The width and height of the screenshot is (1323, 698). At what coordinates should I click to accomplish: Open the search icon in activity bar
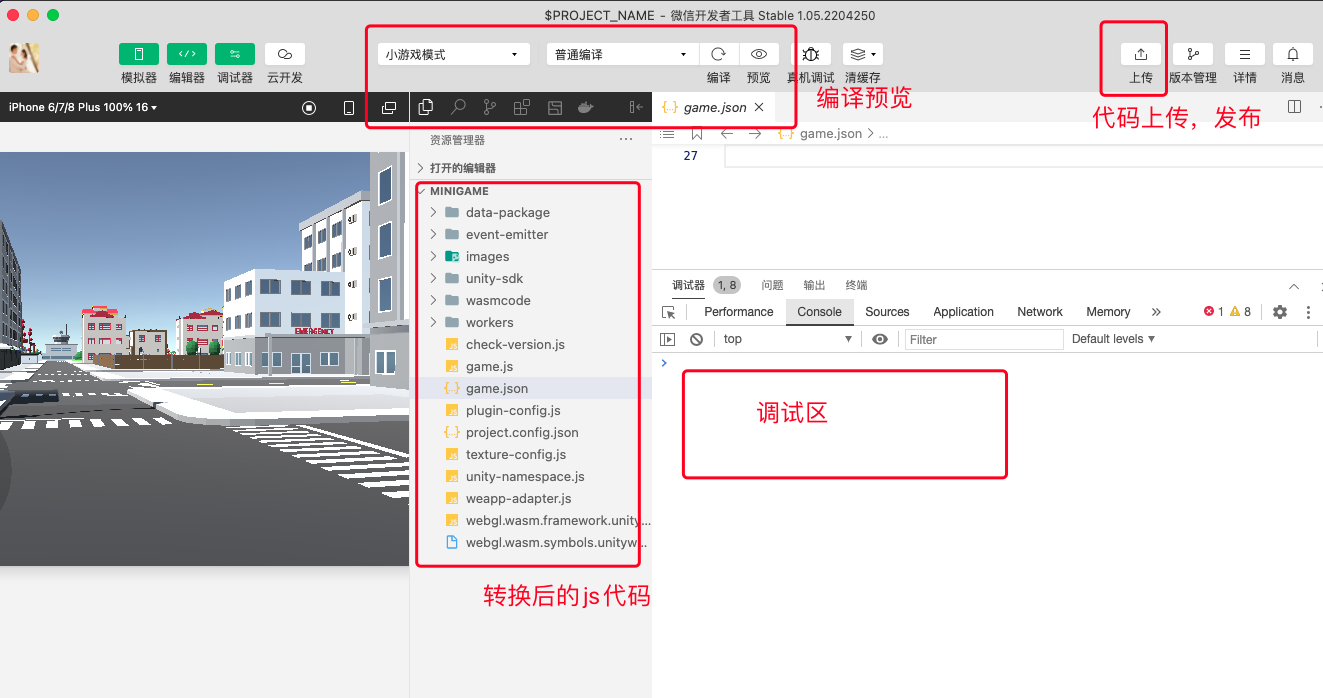pyautogui.click(x=458, y=107)
